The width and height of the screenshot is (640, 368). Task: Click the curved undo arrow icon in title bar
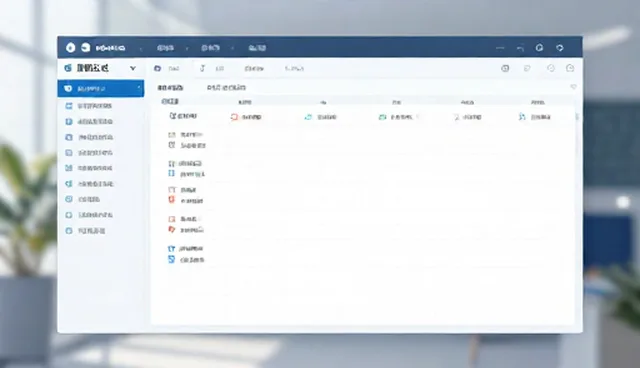(520, 48)
